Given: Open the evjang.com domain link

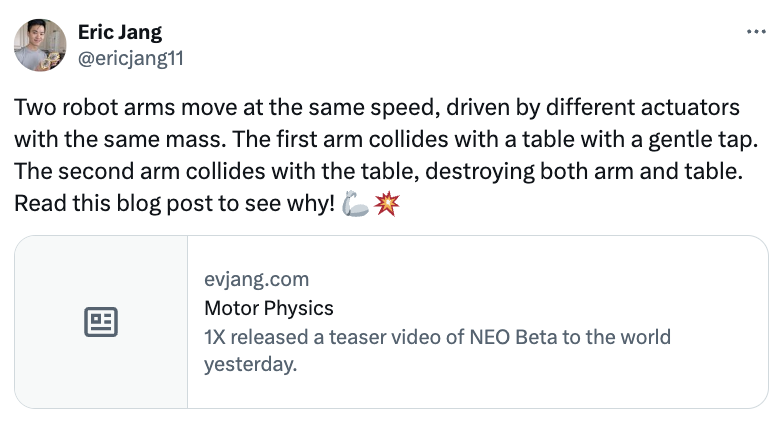Looking at the screenshot, I should [x=256, y=279].
